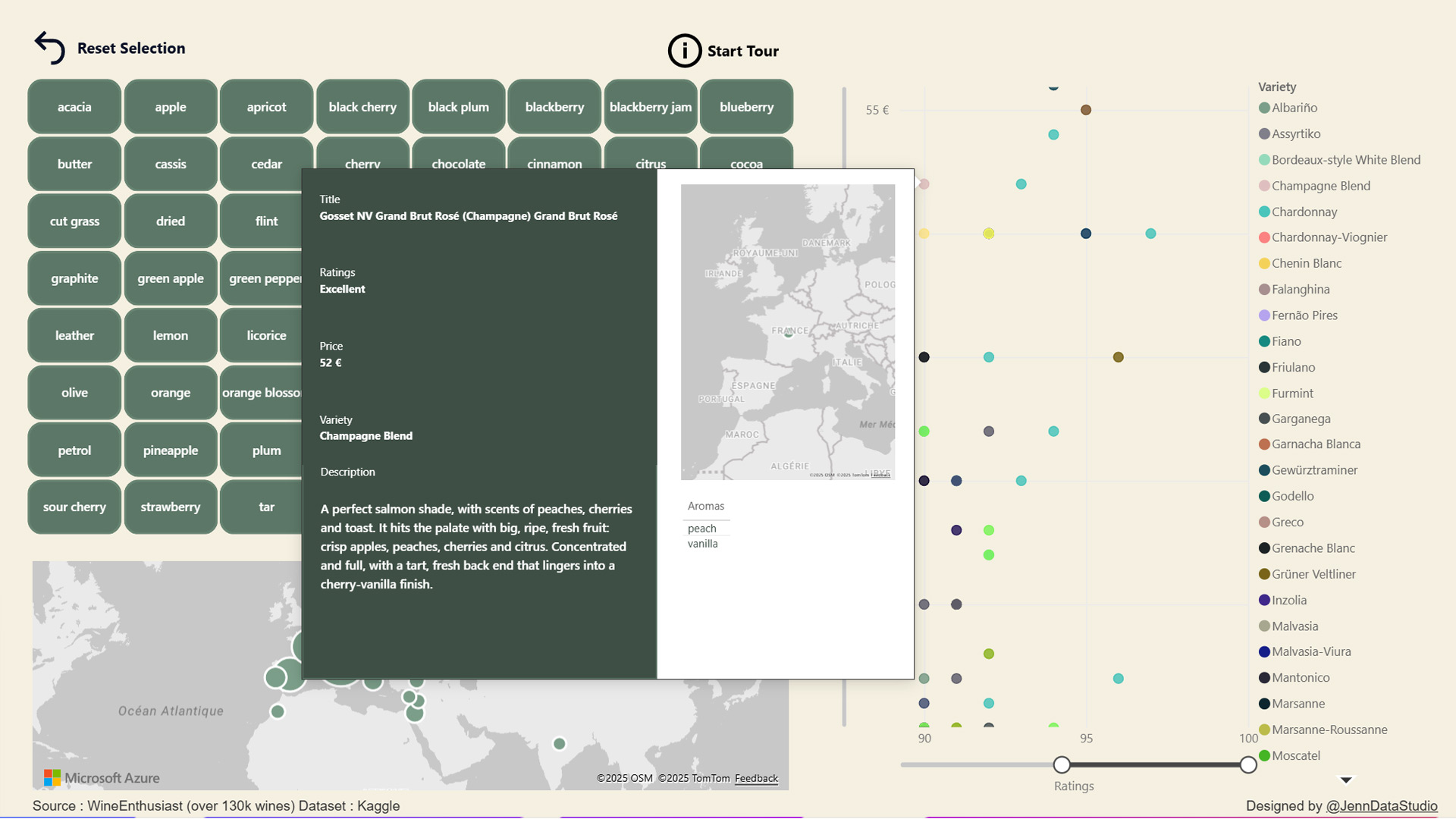Select the leather aroma tile
The height and width of the screenshot is (819, 1456).
click(x=74, y=335)
